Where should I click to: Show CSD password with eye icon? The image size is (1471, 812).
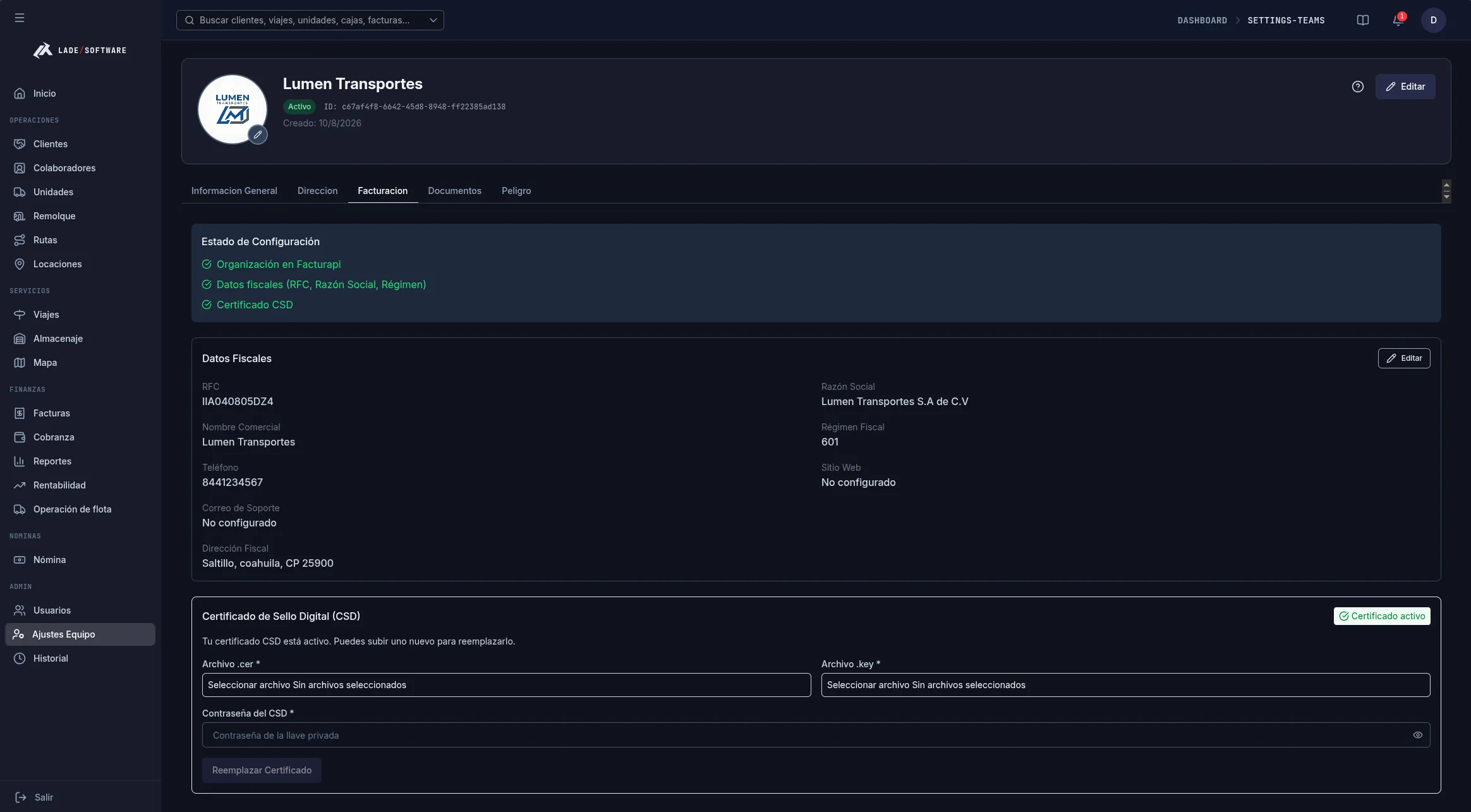click(x=1418, y=735)
